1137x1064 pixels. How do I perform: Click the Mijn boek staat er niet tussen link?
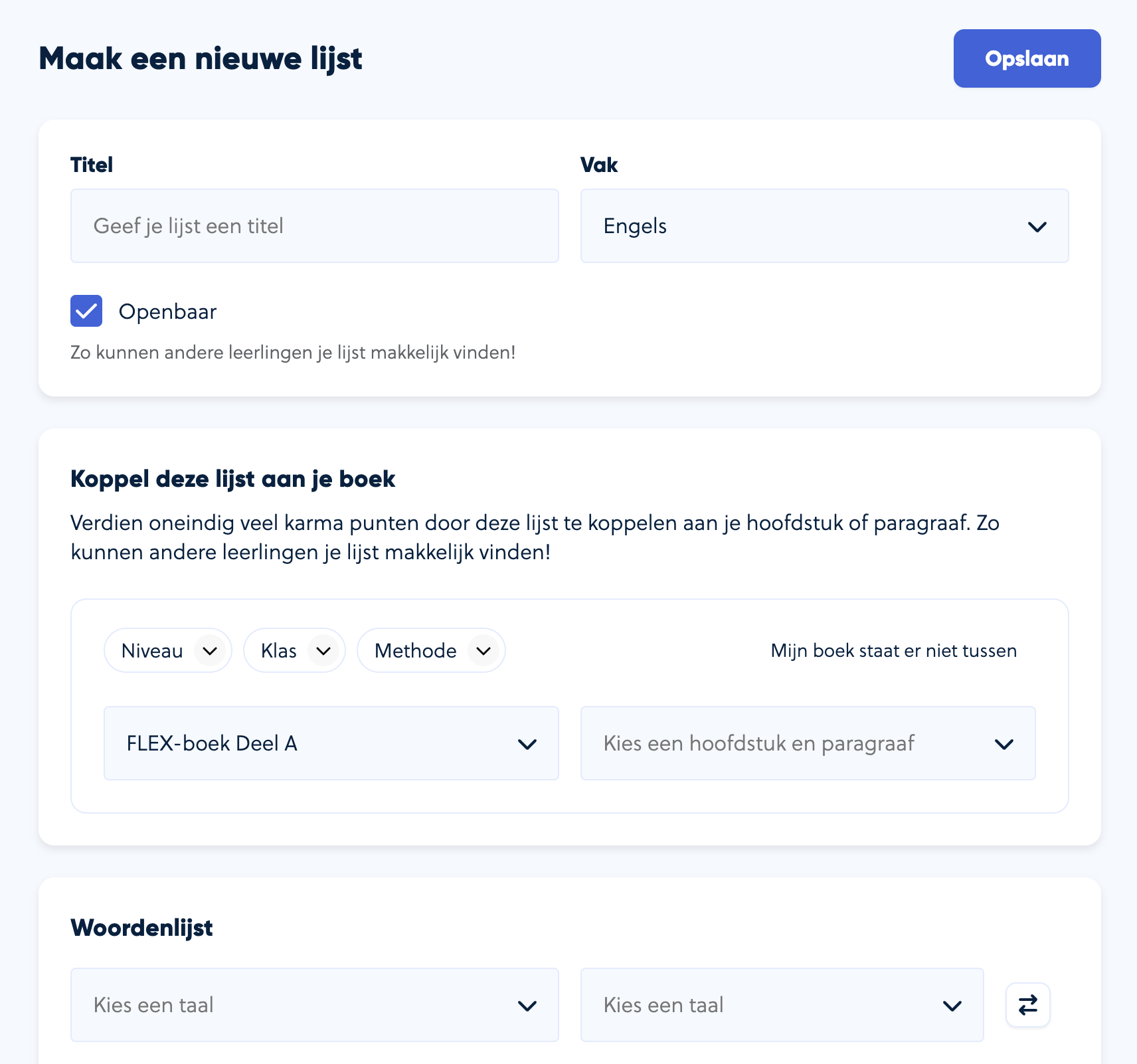tap(893, 651)
